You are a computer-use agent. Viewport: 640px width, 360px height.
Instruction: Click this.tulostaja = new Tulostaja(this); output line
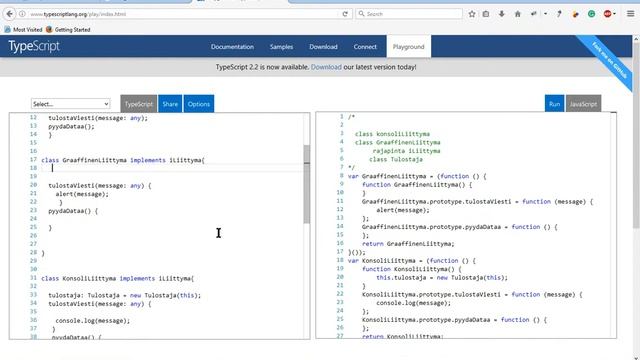[442, 278]
